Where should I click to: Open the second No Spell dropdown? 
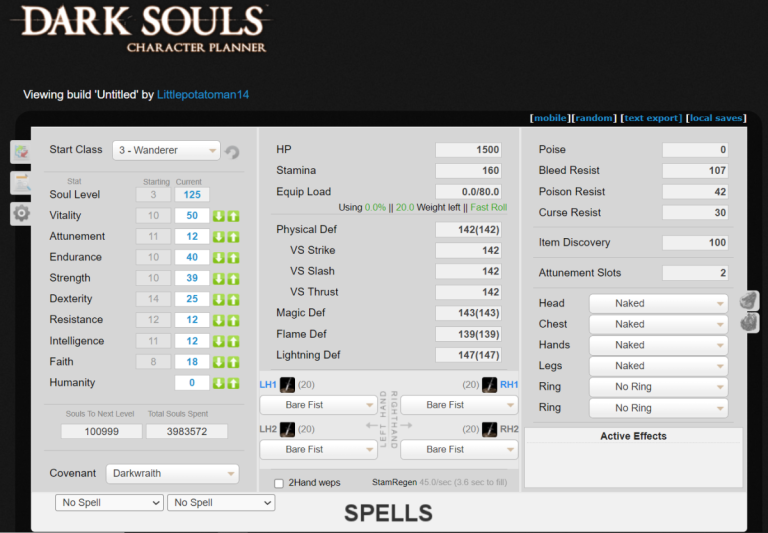[221, 503]
